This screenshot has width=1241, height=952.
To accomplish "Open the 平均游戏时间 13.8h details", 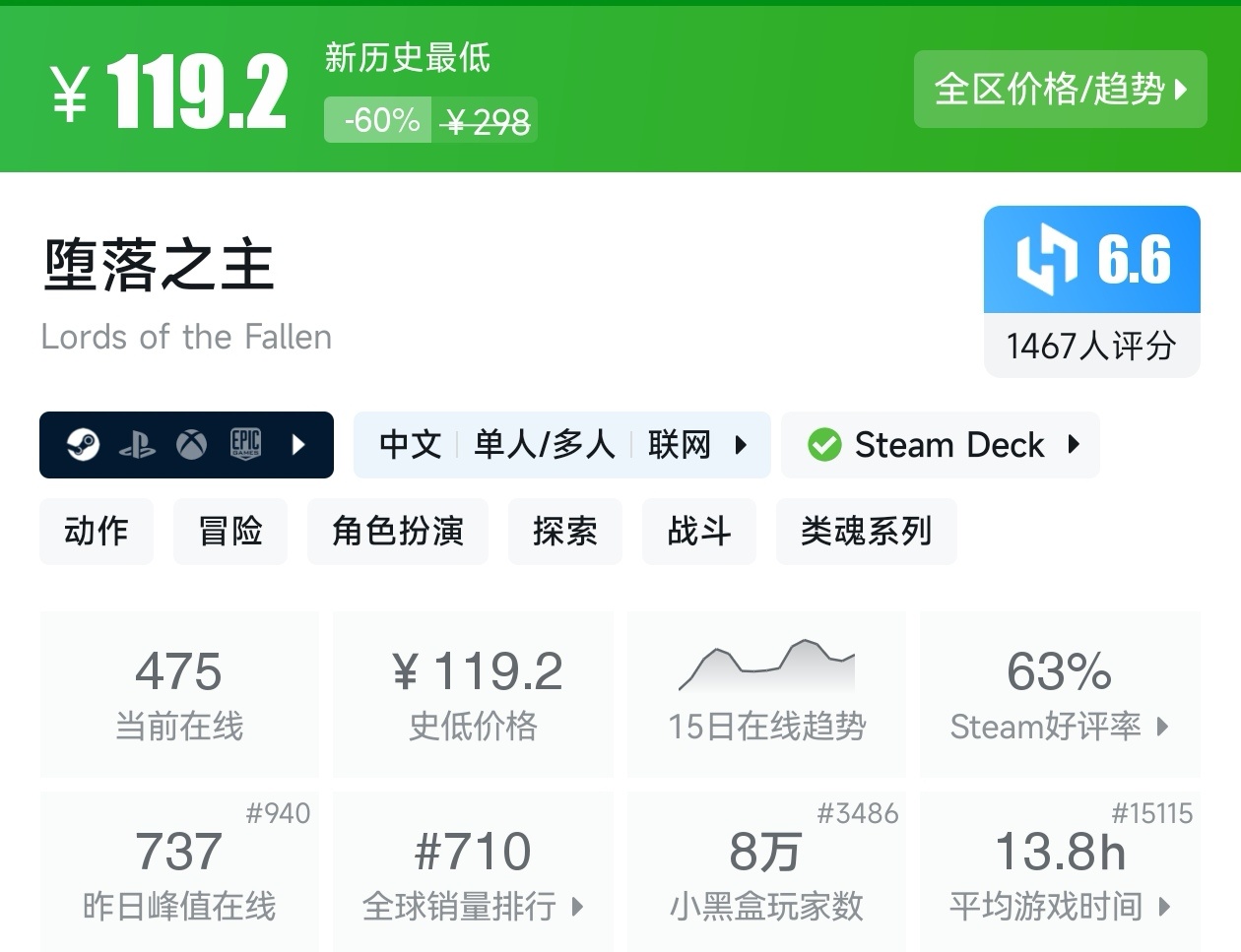I will 1059,871.
